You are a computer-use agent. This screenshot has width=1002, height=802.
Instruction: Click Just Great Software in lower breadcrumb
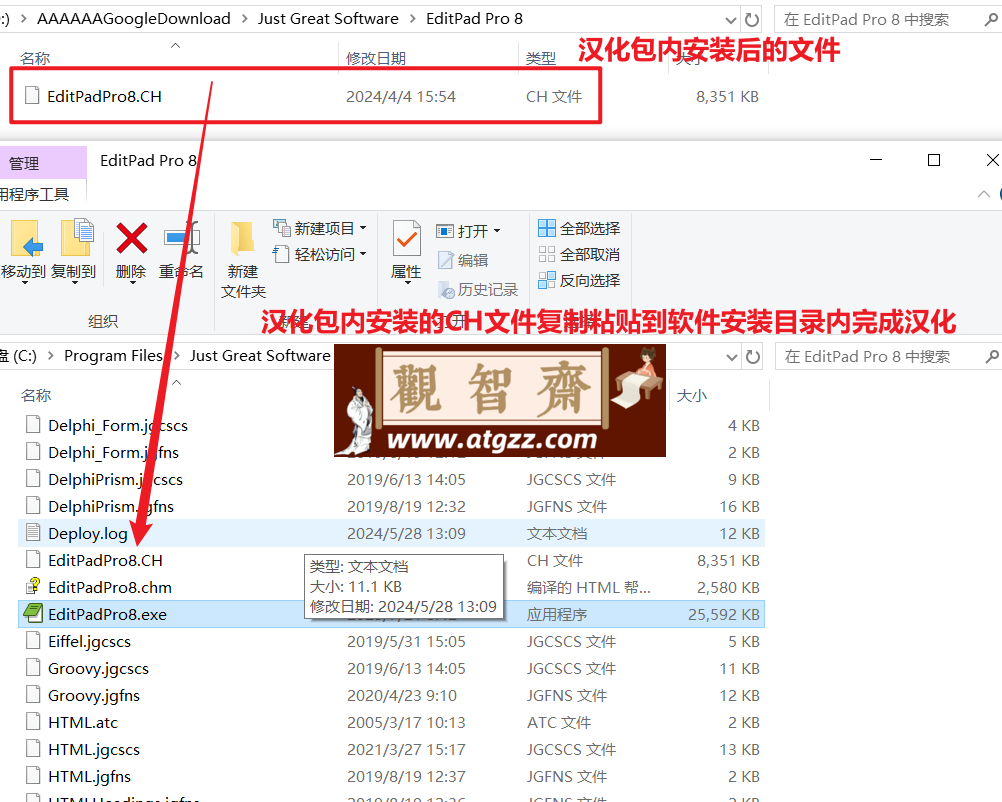(x=259, y=356)
